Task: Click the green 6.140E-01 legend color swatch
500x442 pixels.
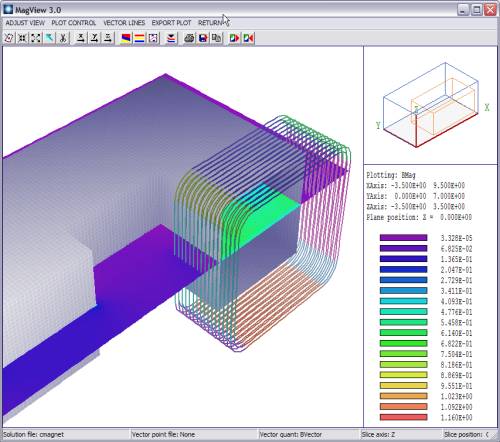Action: pos(403,333)
